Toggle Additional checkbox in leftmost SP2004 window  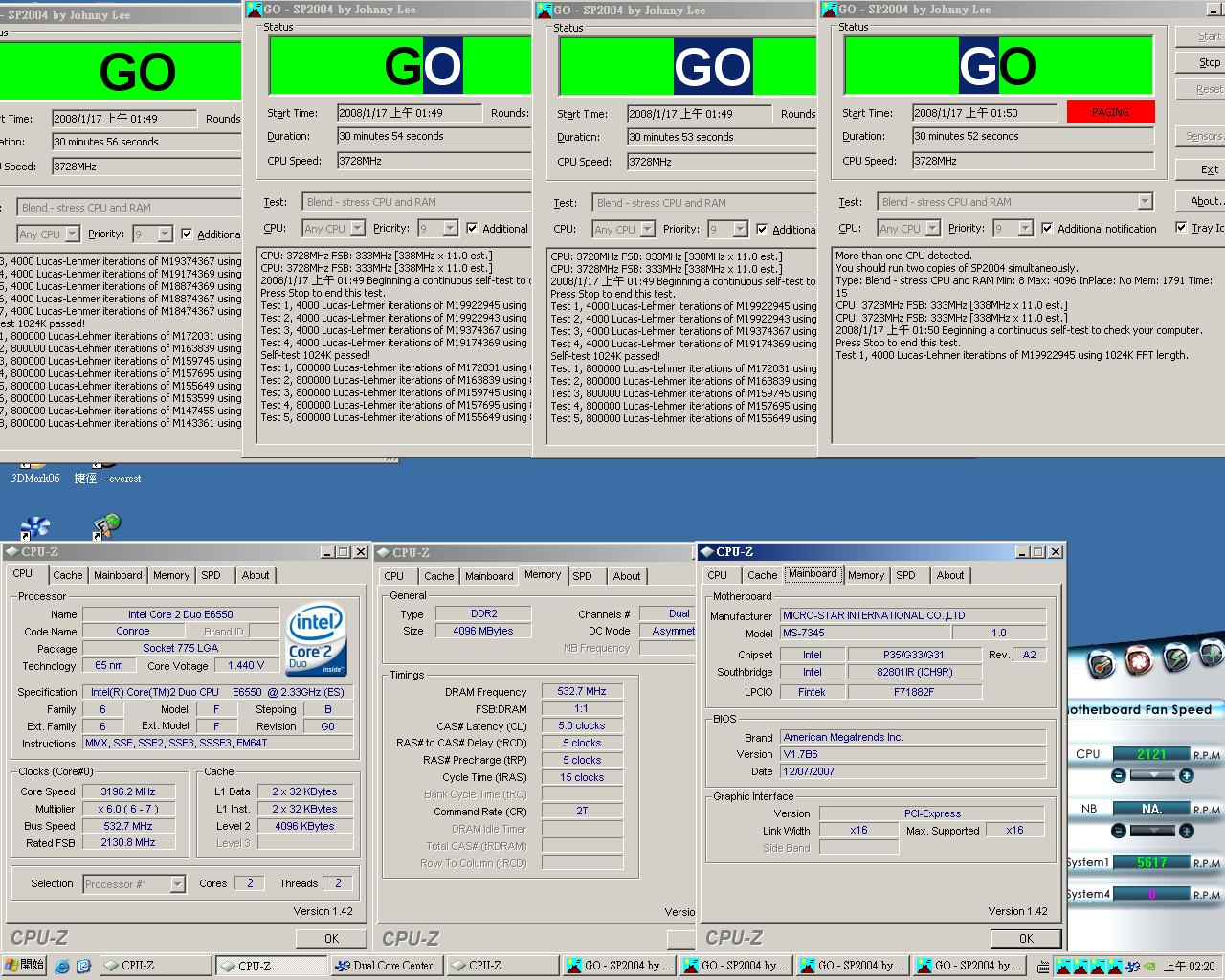[187, 234]
